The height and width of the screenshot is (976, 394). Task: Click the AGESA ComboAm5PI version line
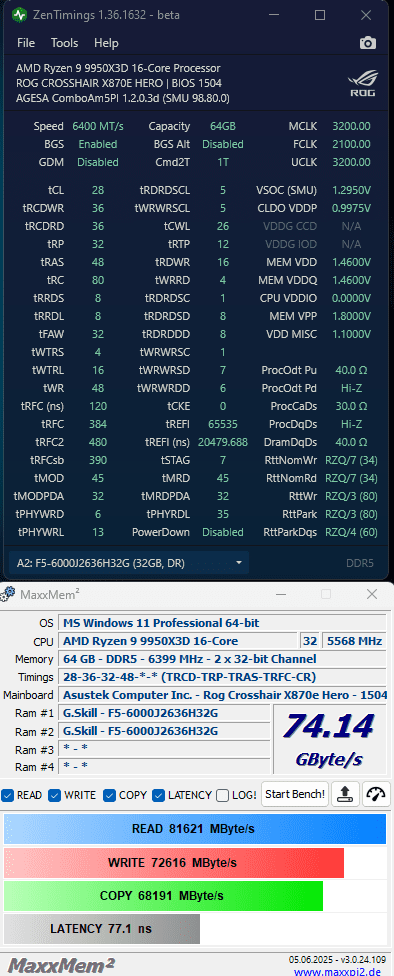coord(123,98)
